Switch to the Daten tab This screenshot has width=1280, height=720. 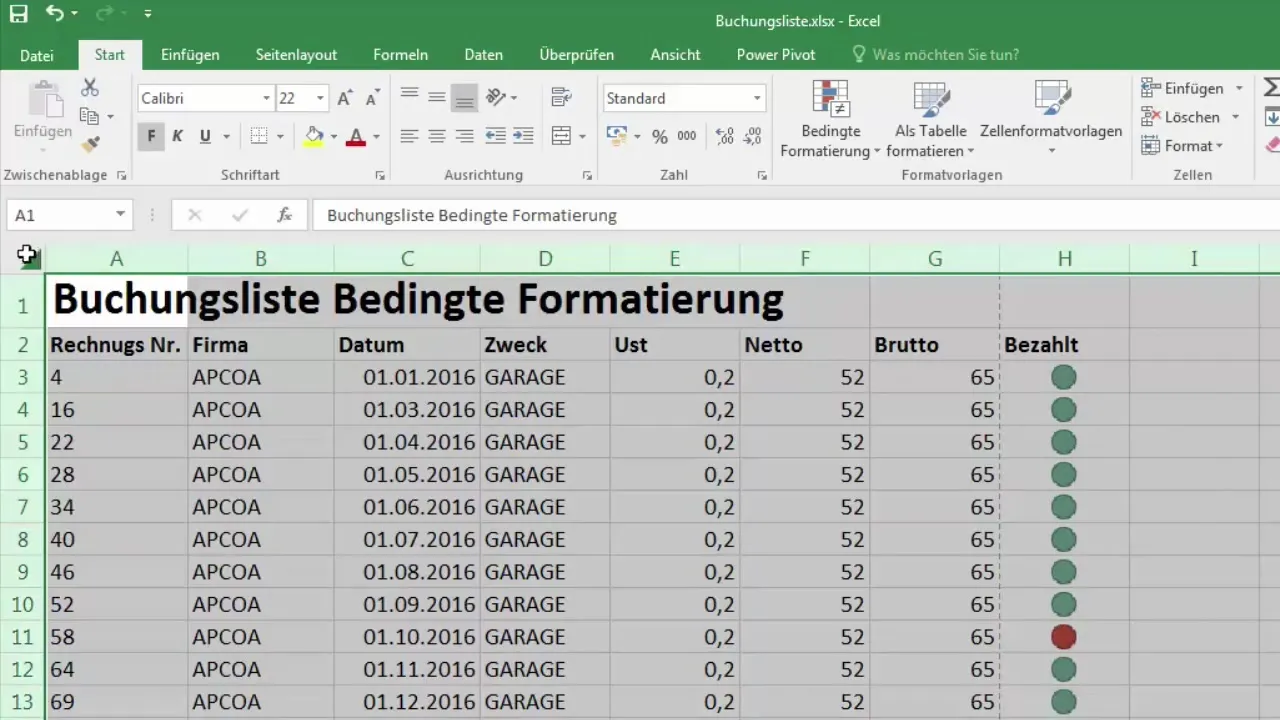point(484,55)
